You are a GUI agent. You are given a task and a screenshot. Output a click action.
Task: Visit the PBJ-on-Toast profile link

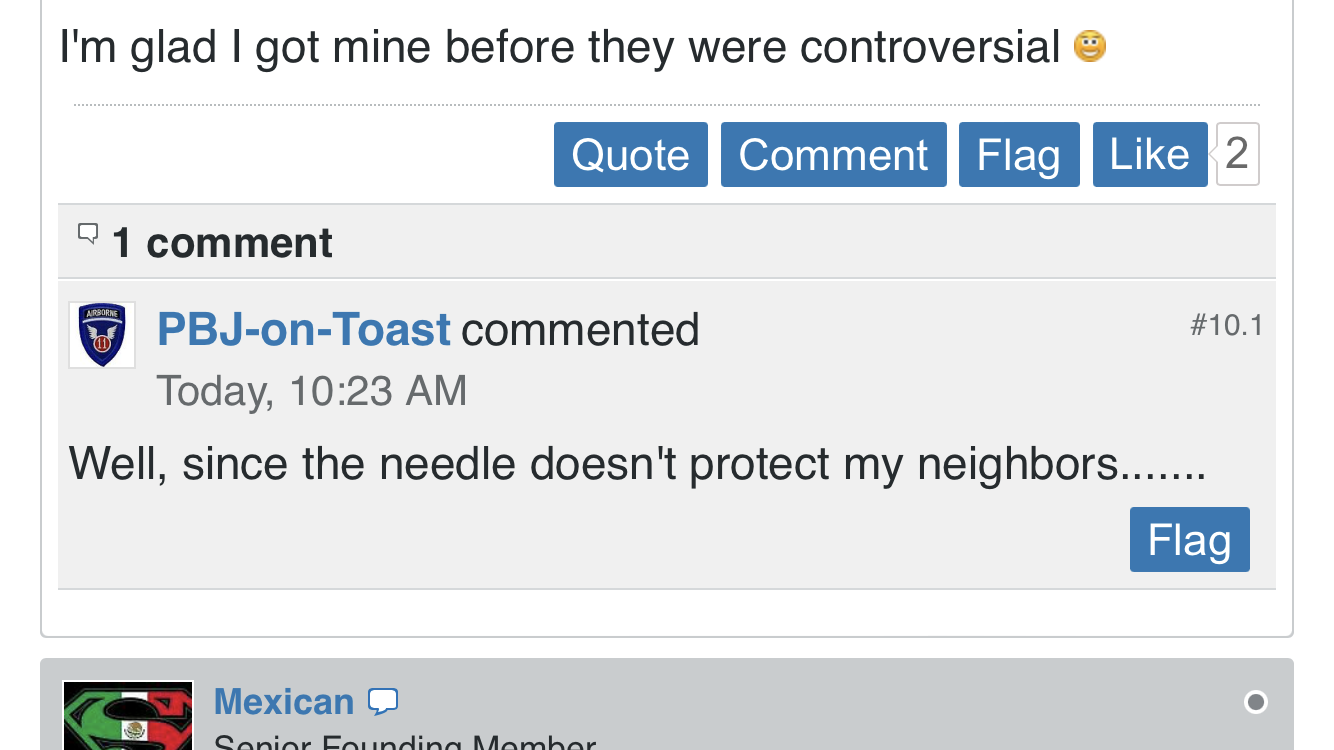[304, 330]
